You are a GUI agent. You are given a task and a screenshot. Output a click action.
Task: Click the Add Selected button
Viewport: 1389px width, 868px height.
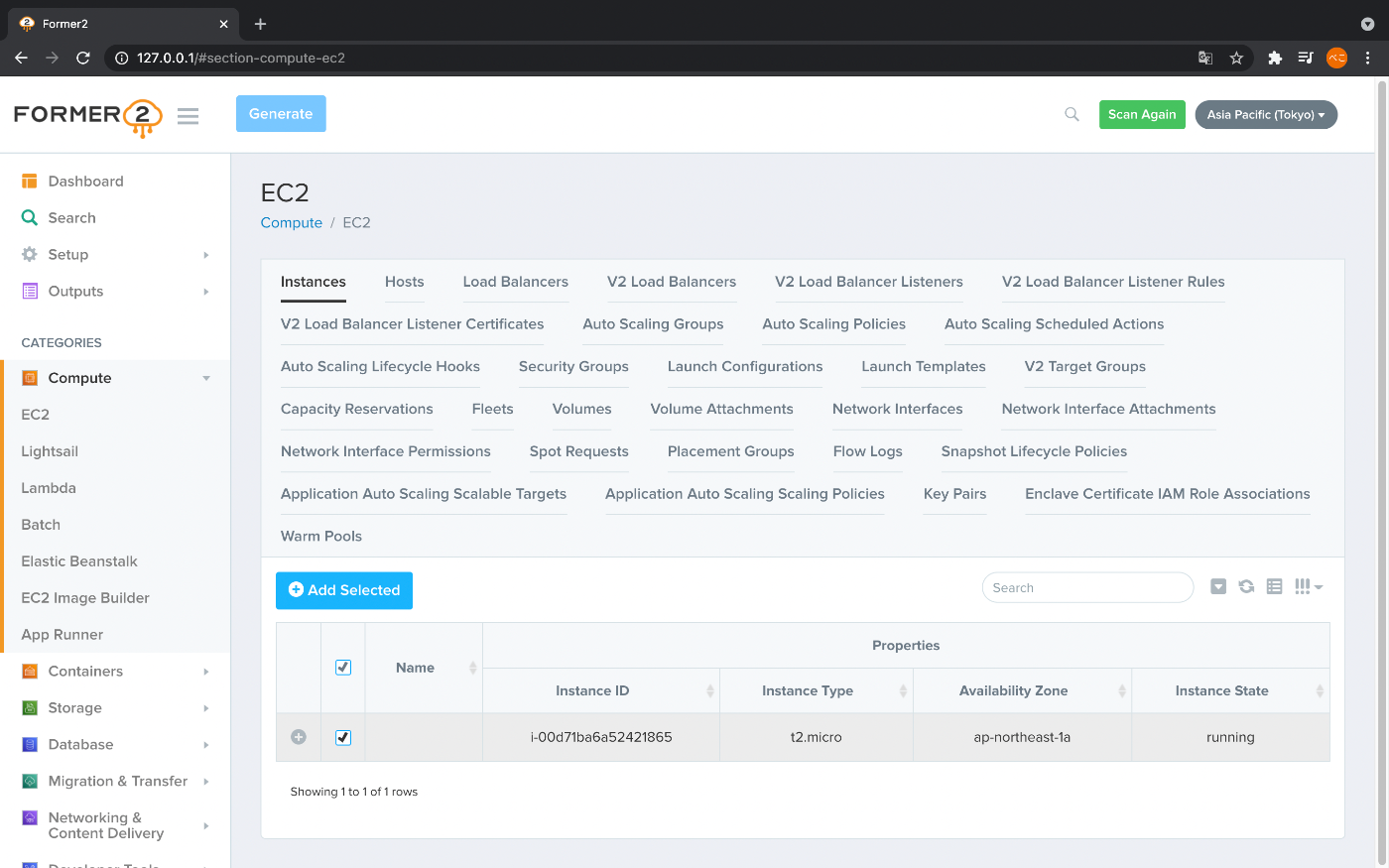tap(344, 590)
